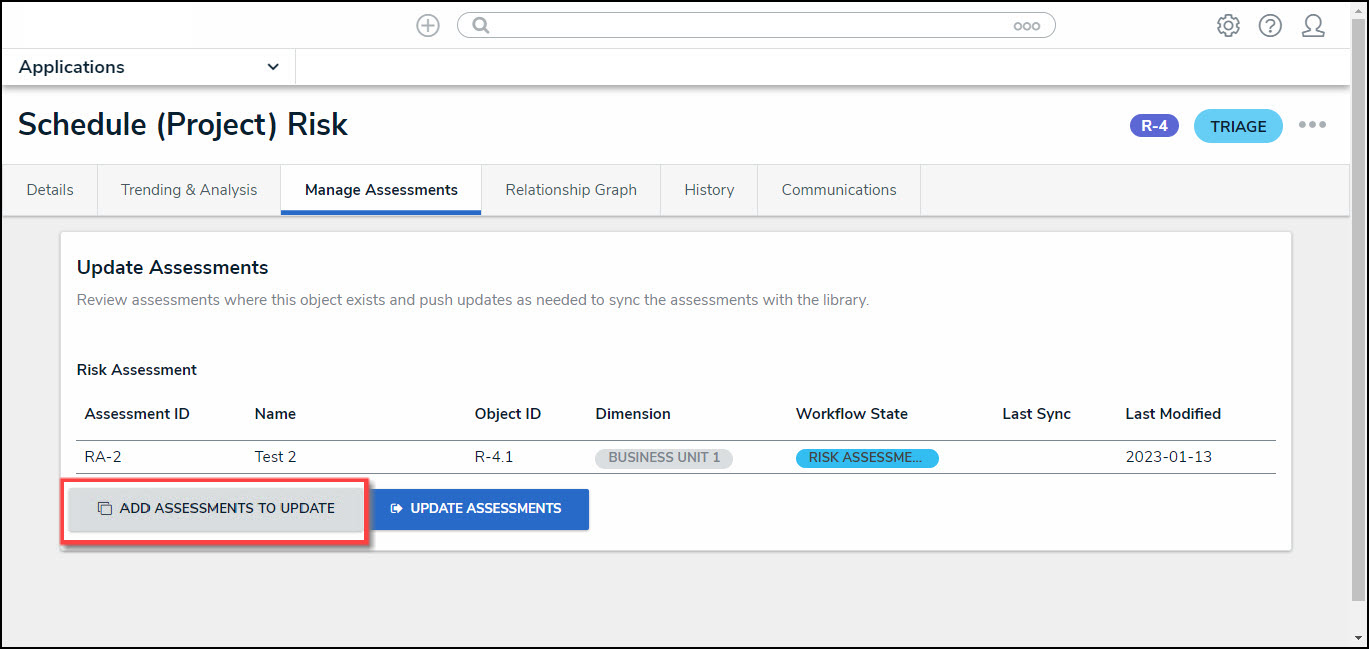Switch to the Details tab
The image size is (1369, 649).
pos(50,190)
